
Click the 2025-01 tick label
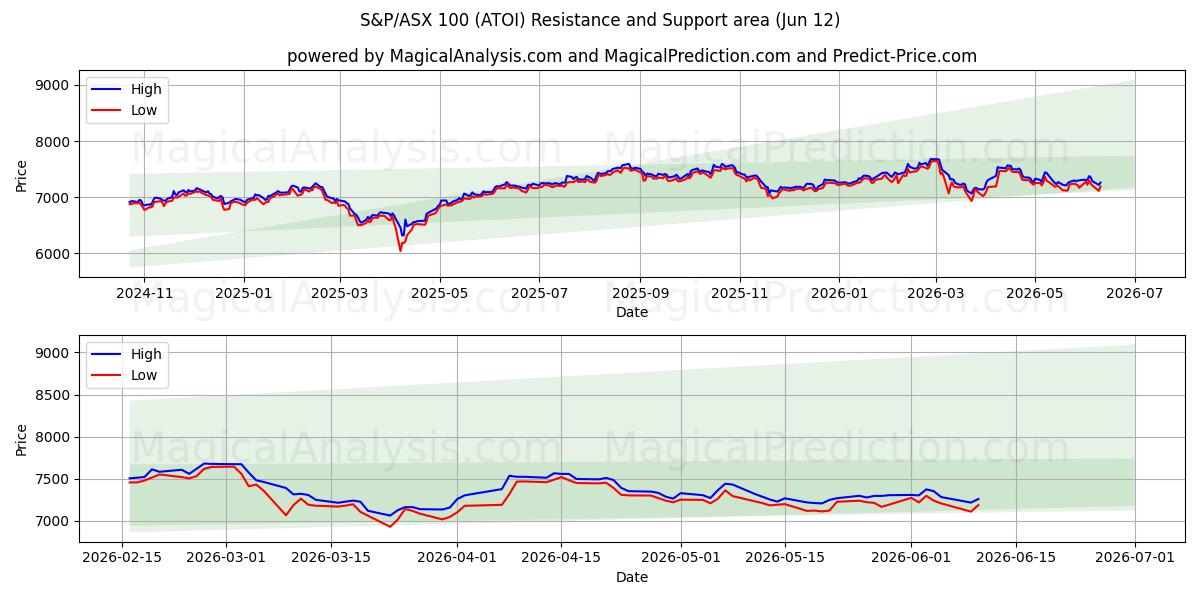[x=244, y=293]
